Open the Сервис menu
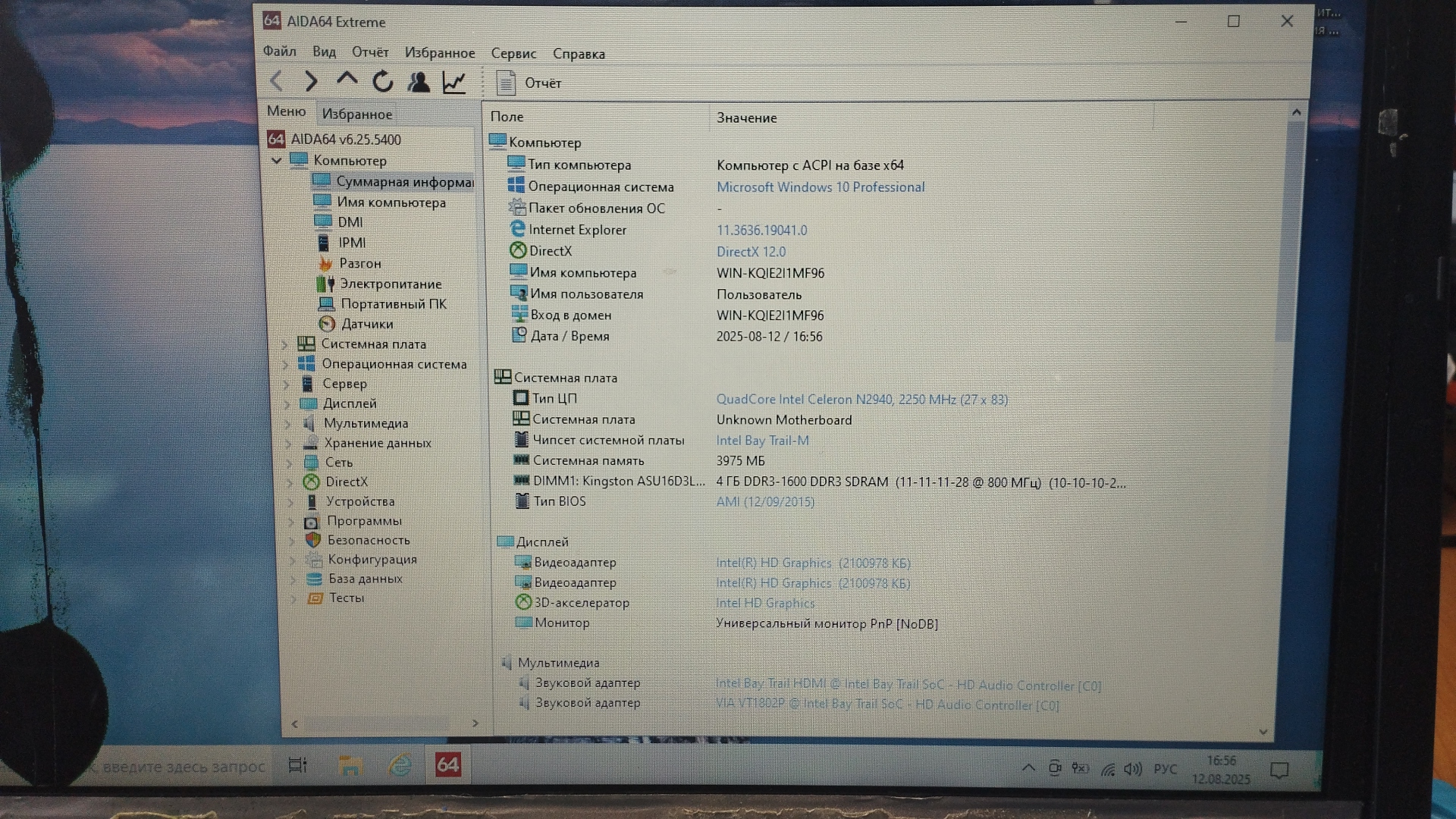 coord(513,53)
